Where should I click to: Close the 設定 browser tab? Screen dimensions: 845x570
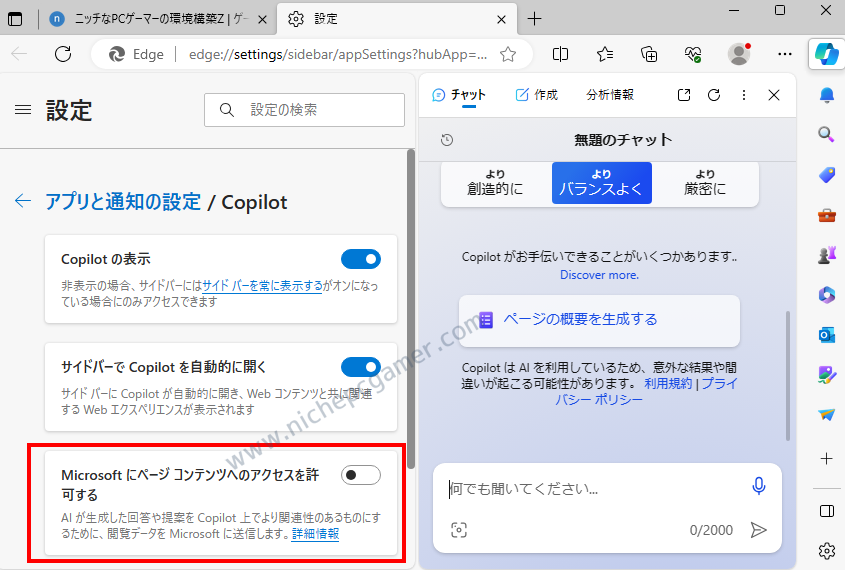(501, 20)
